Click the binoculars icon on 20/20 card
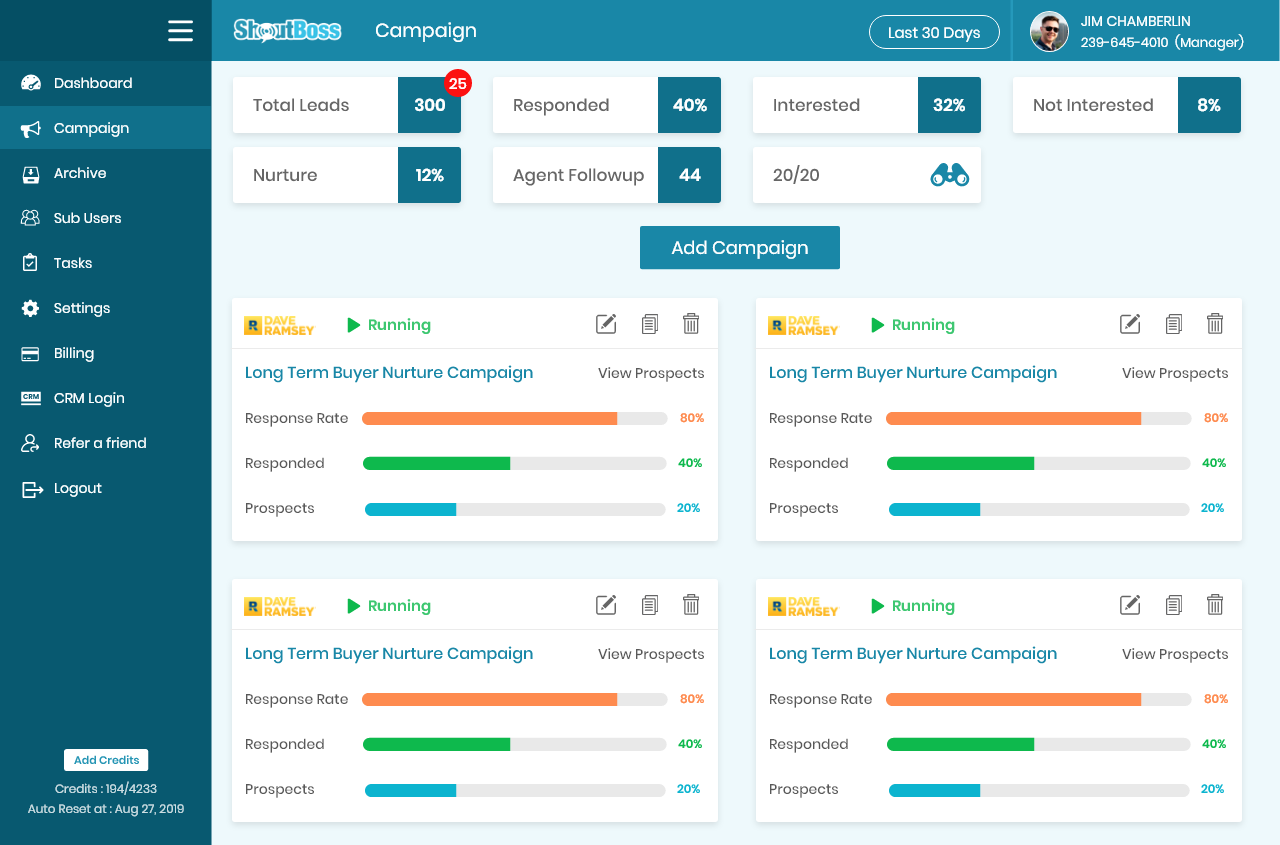The width and height of the screenshot is (1280, 845). click(949, 175)
